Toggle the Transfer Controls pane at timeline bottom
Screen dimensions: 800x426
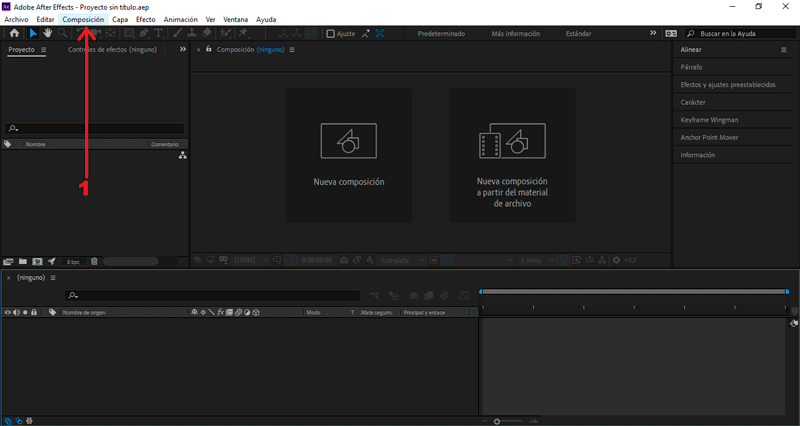click(x=18, y=421)
